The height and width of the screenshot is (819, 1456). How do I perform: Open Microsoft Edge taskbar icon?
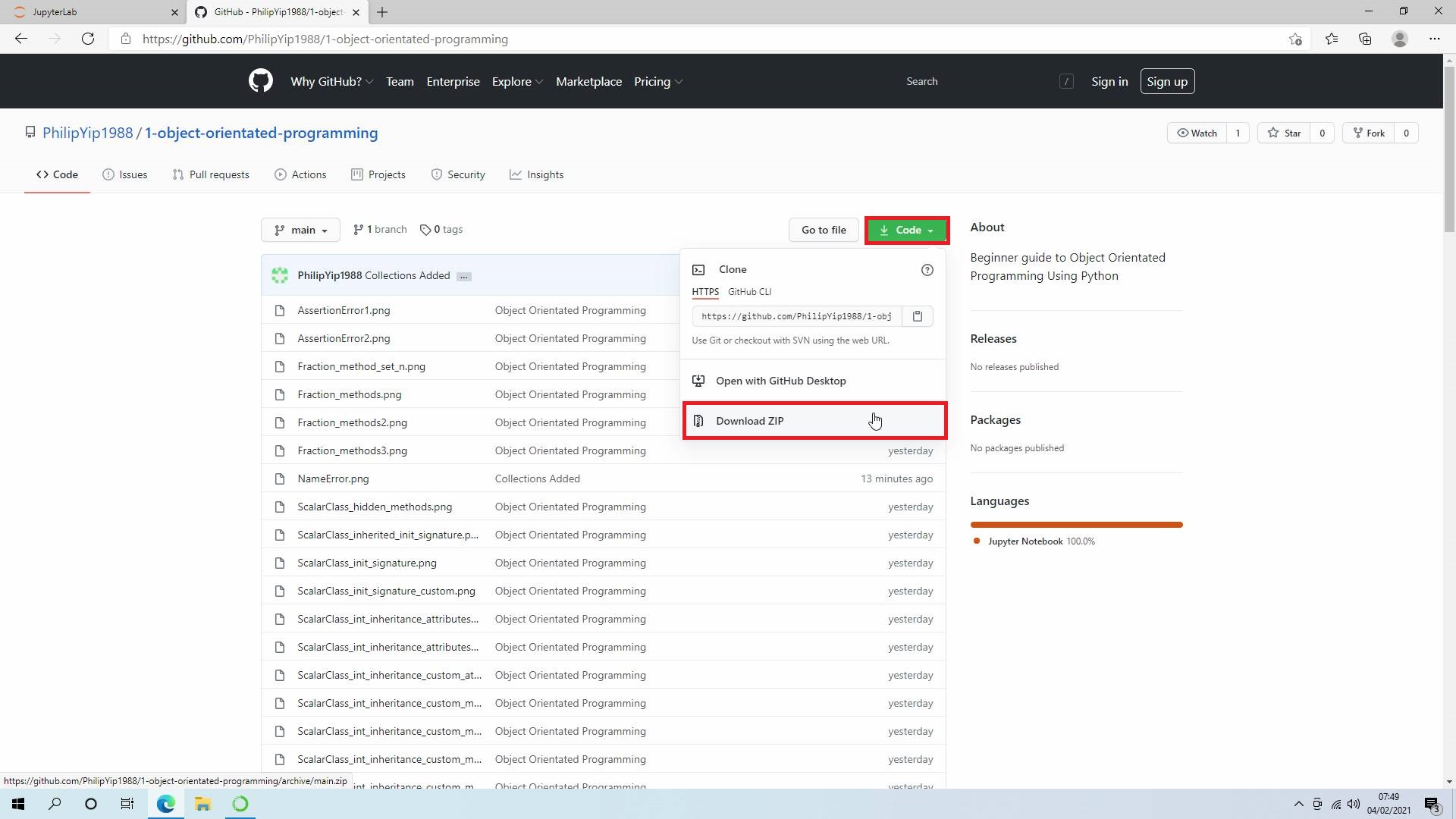(x=165, y=804)
